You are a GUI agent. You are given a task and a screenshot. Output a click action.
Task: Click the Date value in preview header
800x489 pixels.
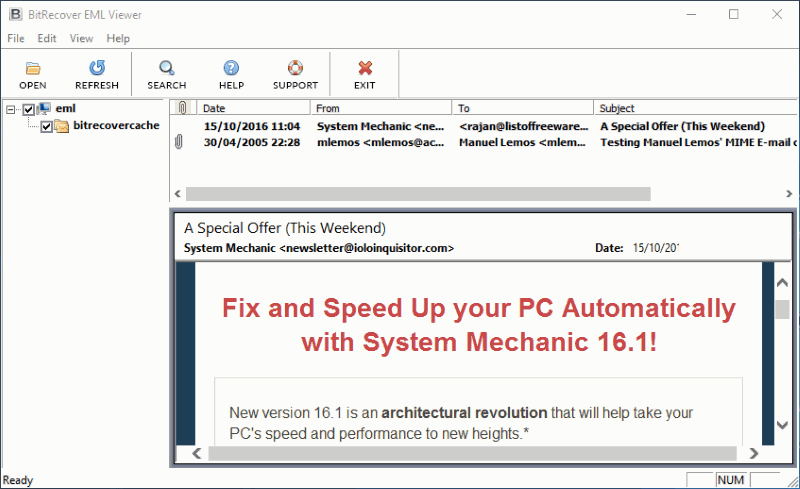click(655, 248)
